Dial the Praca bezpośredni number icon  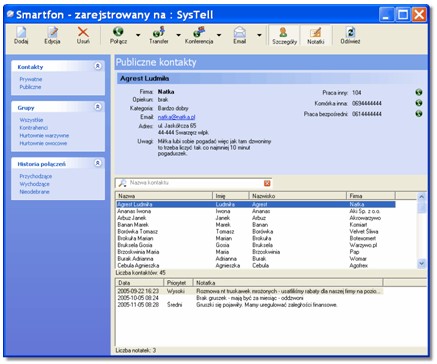(x=419, y=114)
